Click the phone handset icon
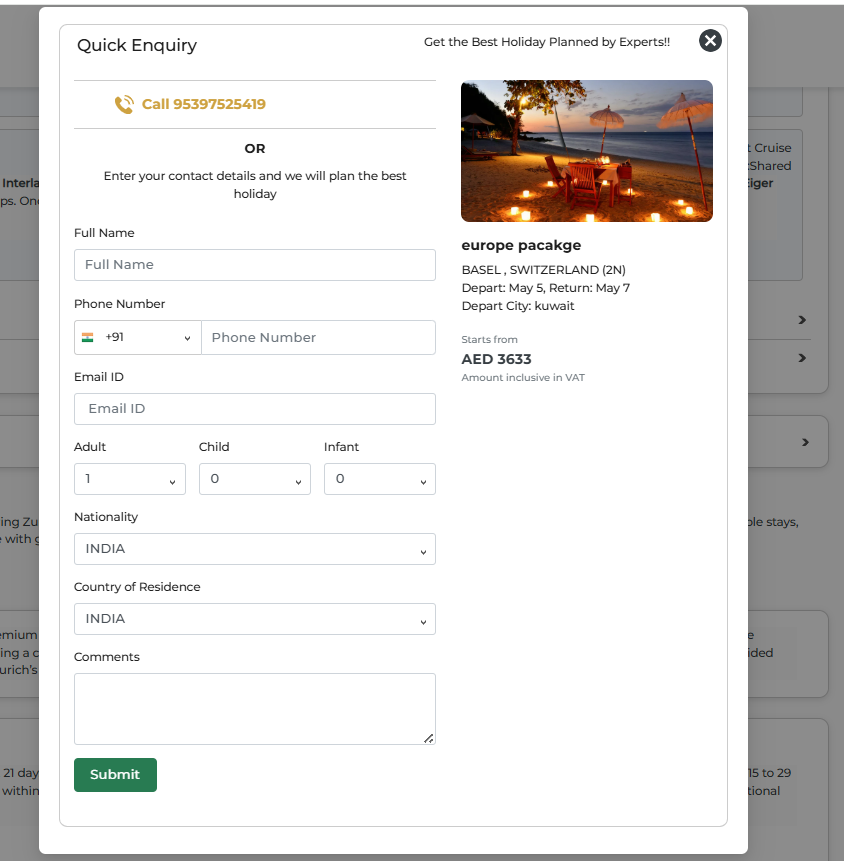The height and width of the screenshot is (861, 844). [124, 104]
